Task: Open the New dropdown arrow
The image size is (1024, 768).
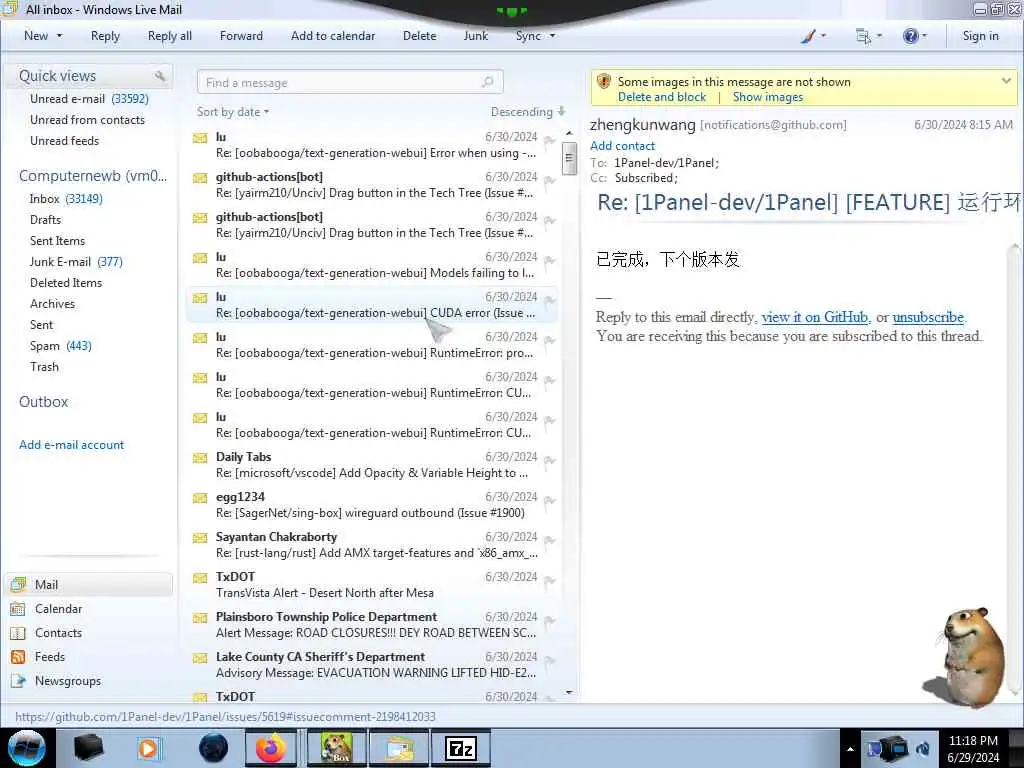Action: [x=59, y=36]
